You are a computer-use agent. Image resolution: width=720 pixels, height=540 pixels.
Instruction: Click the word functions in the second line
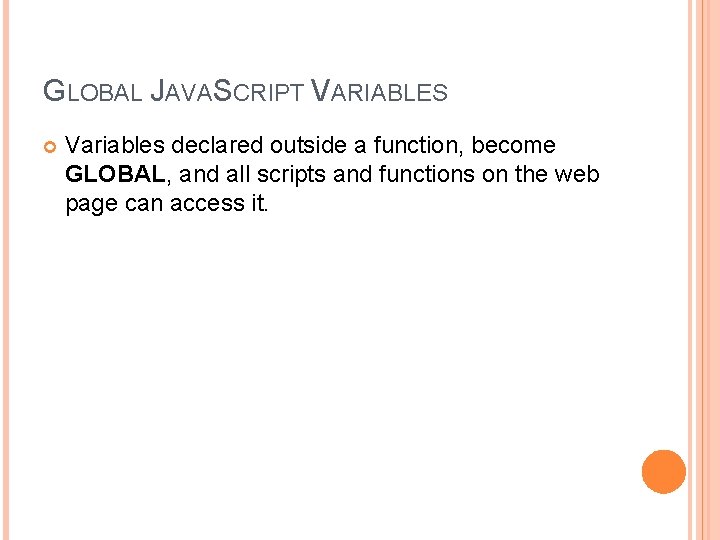click(x=427, y=174)
